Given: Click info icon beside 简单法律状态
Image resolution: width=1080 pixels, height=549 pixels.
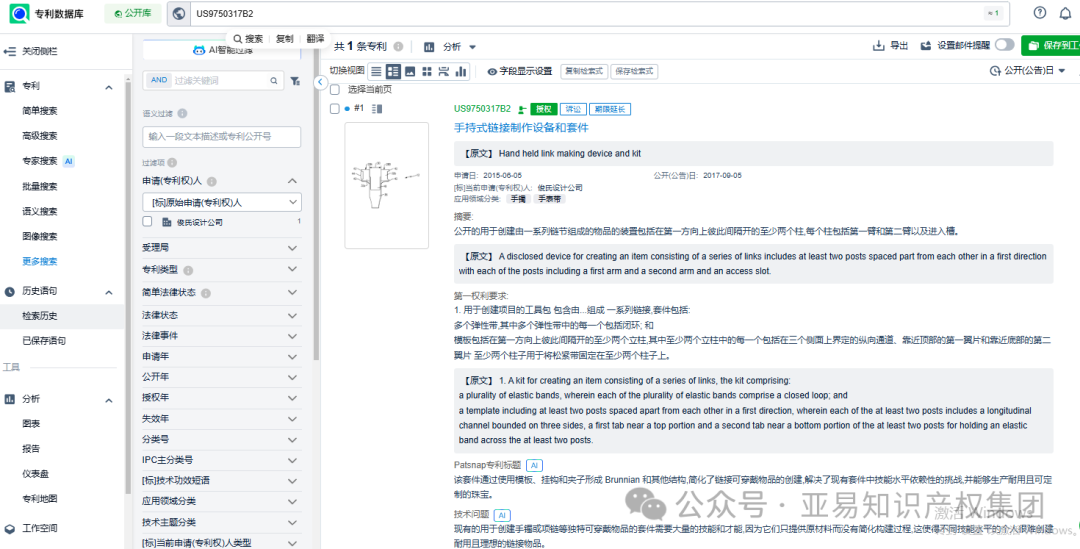Looking at the screenshot, I should click(x=205, y=293).
